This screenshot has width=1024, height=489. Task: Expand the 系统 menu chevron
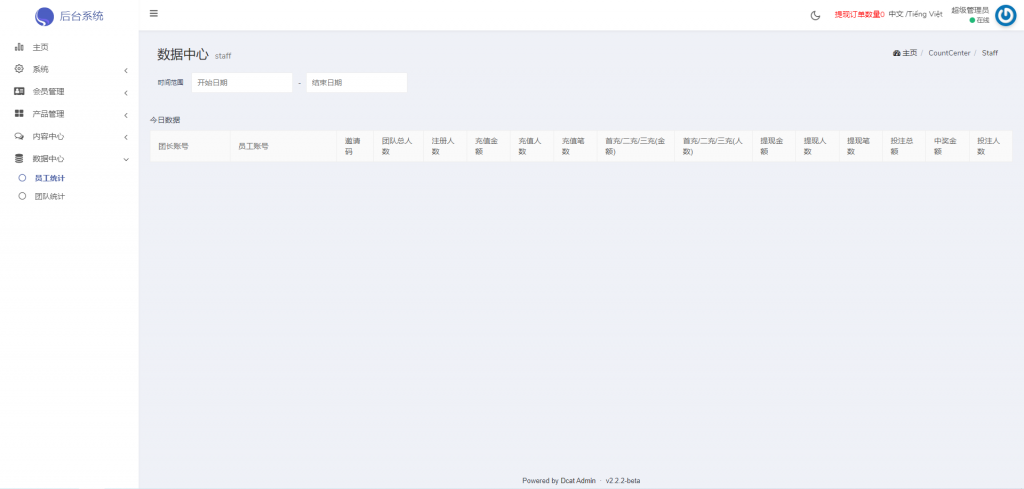click(x=125, y=70)
